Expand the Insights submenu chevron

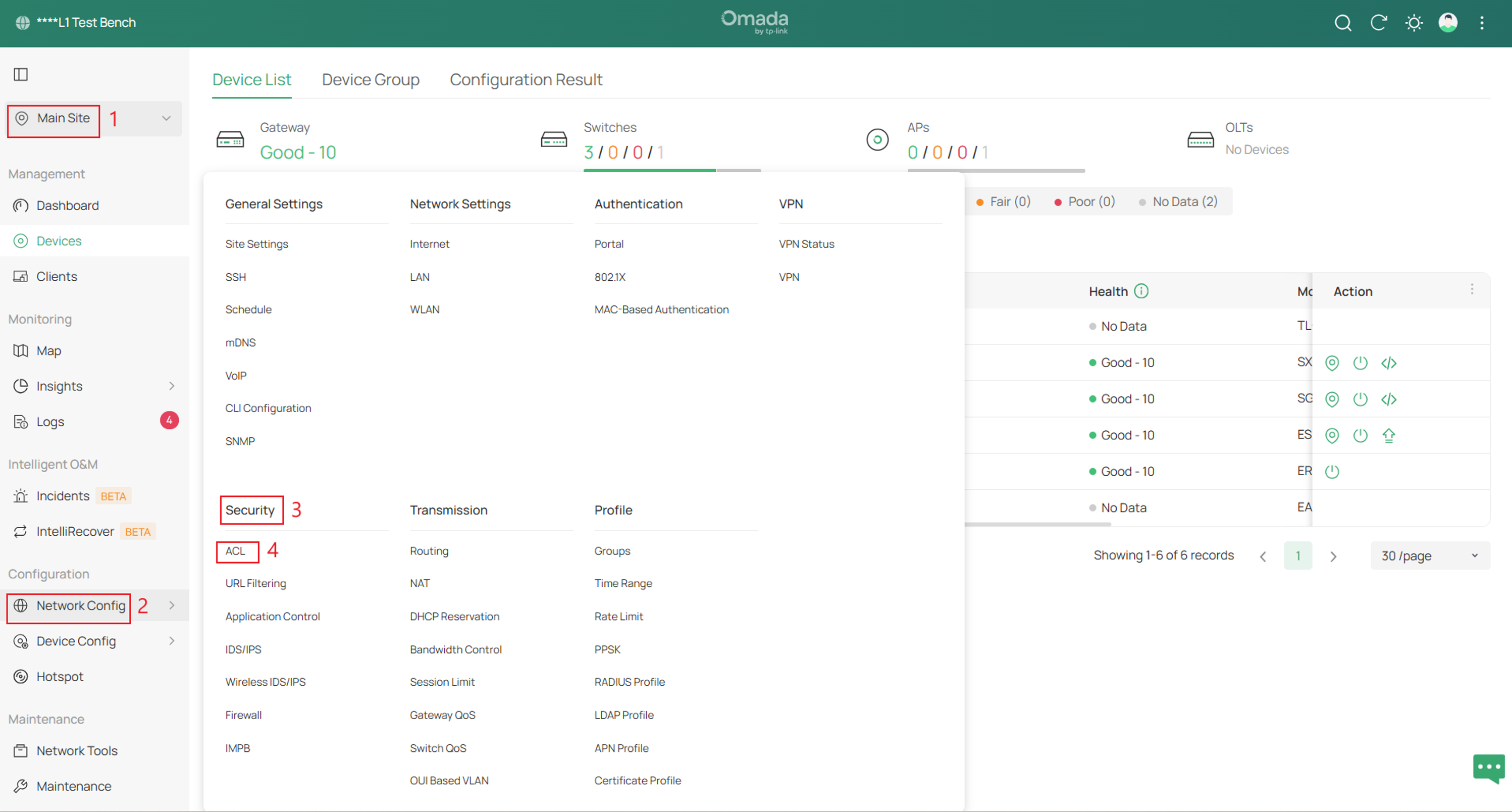click(x=171, y=386)
